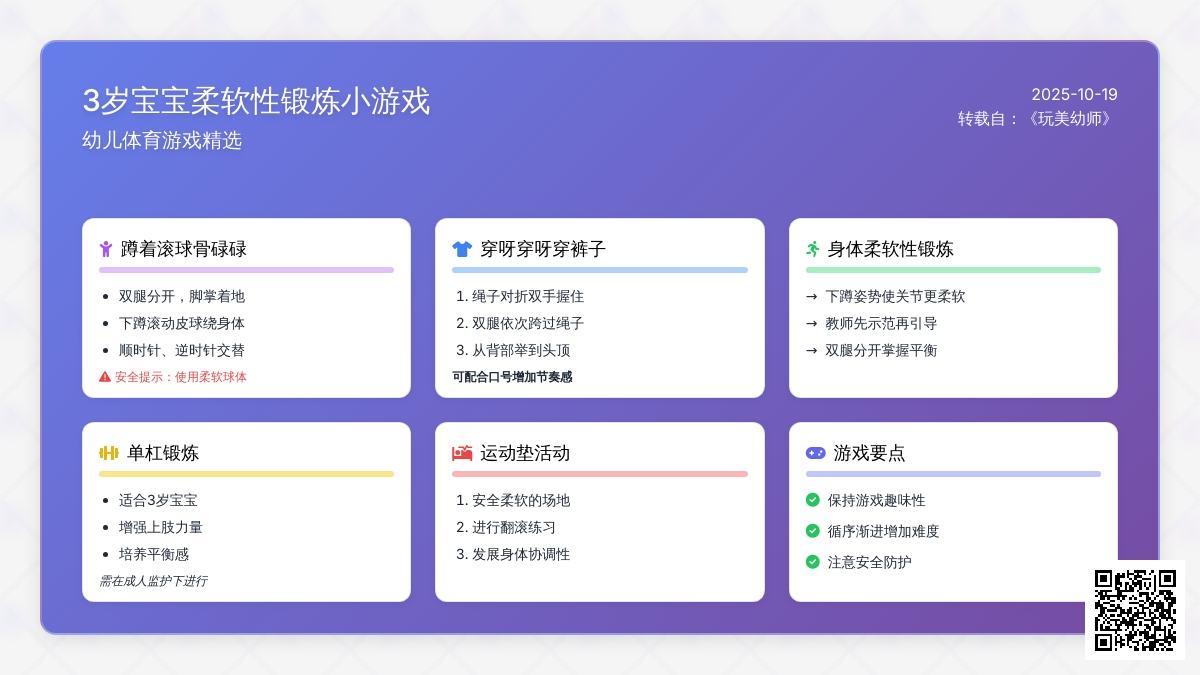Click the QR code in the corner
The width and height of the screenshot is (1200, 675).
pyautogui.click(x=1134, y=609)
